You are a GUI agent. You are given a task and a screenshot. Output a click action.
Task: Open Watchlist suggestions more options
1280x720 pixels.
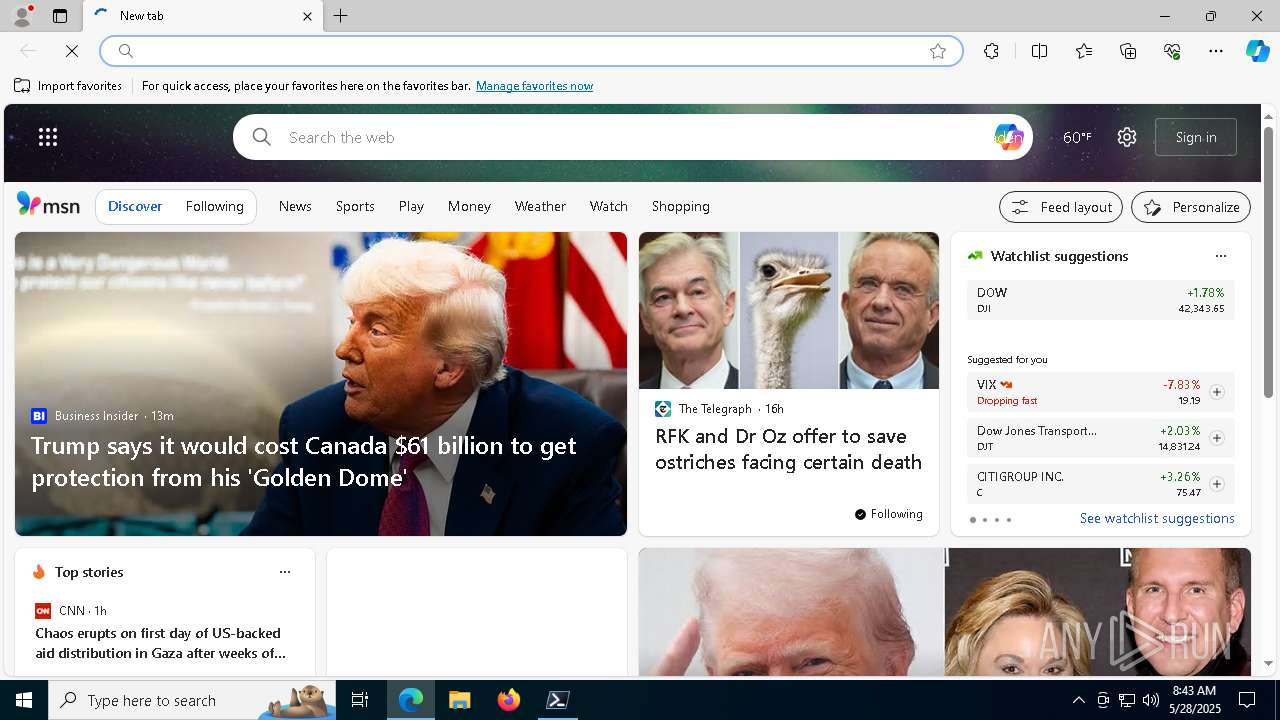pyautogui.click(x=1220, y=256)
